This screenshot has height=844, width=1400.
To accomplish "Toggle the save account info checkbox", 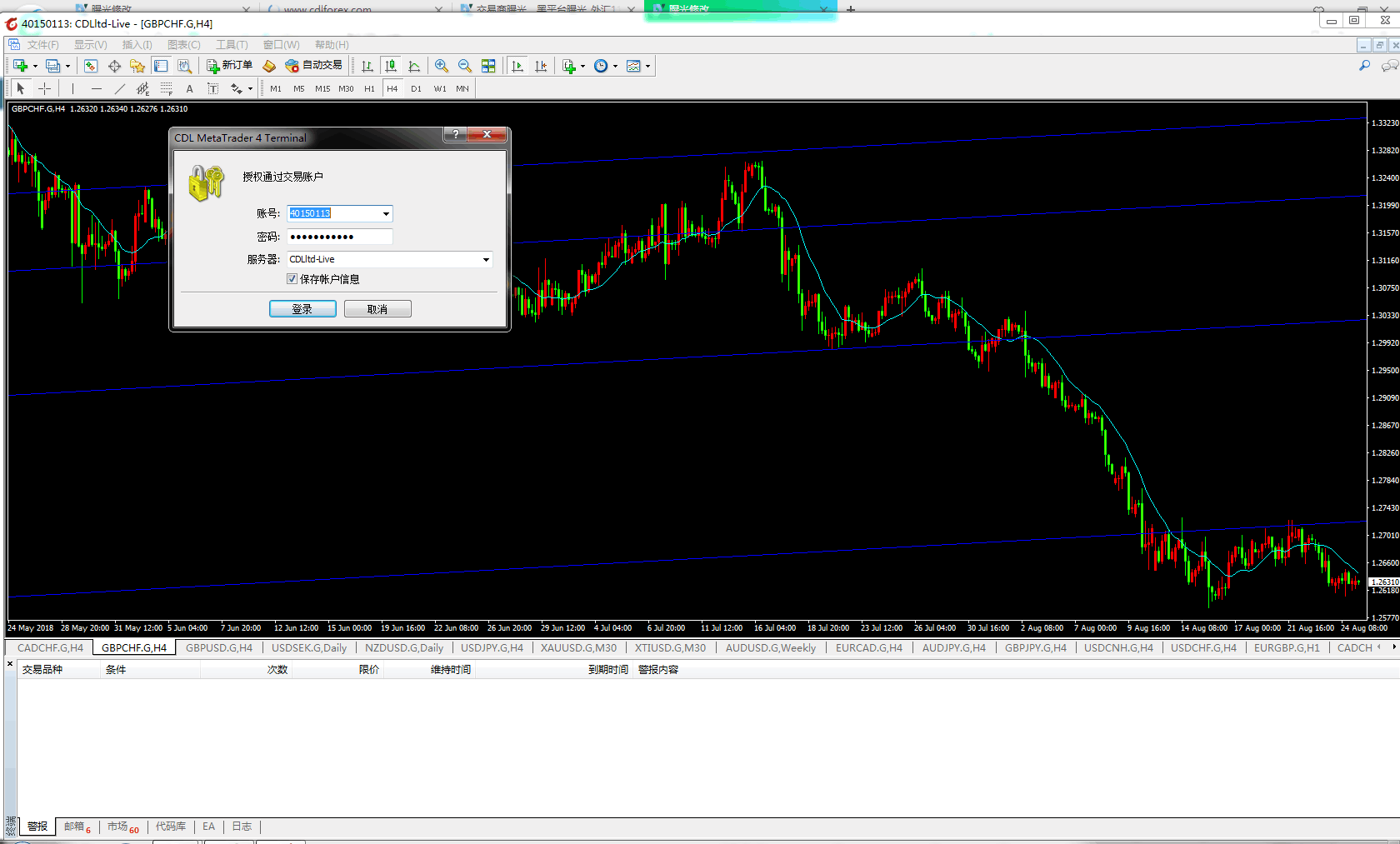I will 292,279.
